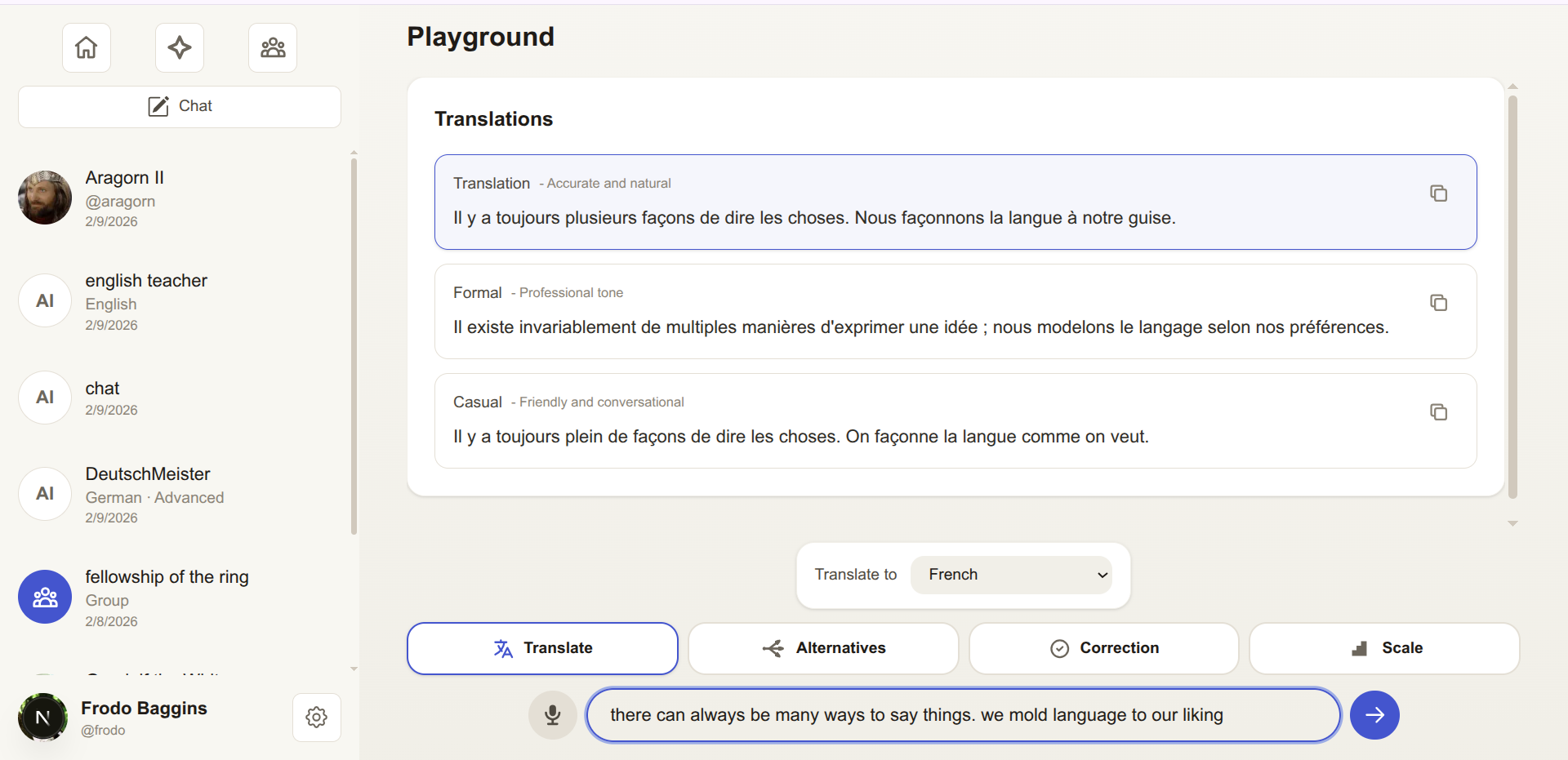Click the Translations section heading
This screenshot has width=1568, height=760.
tap(494, 119)
